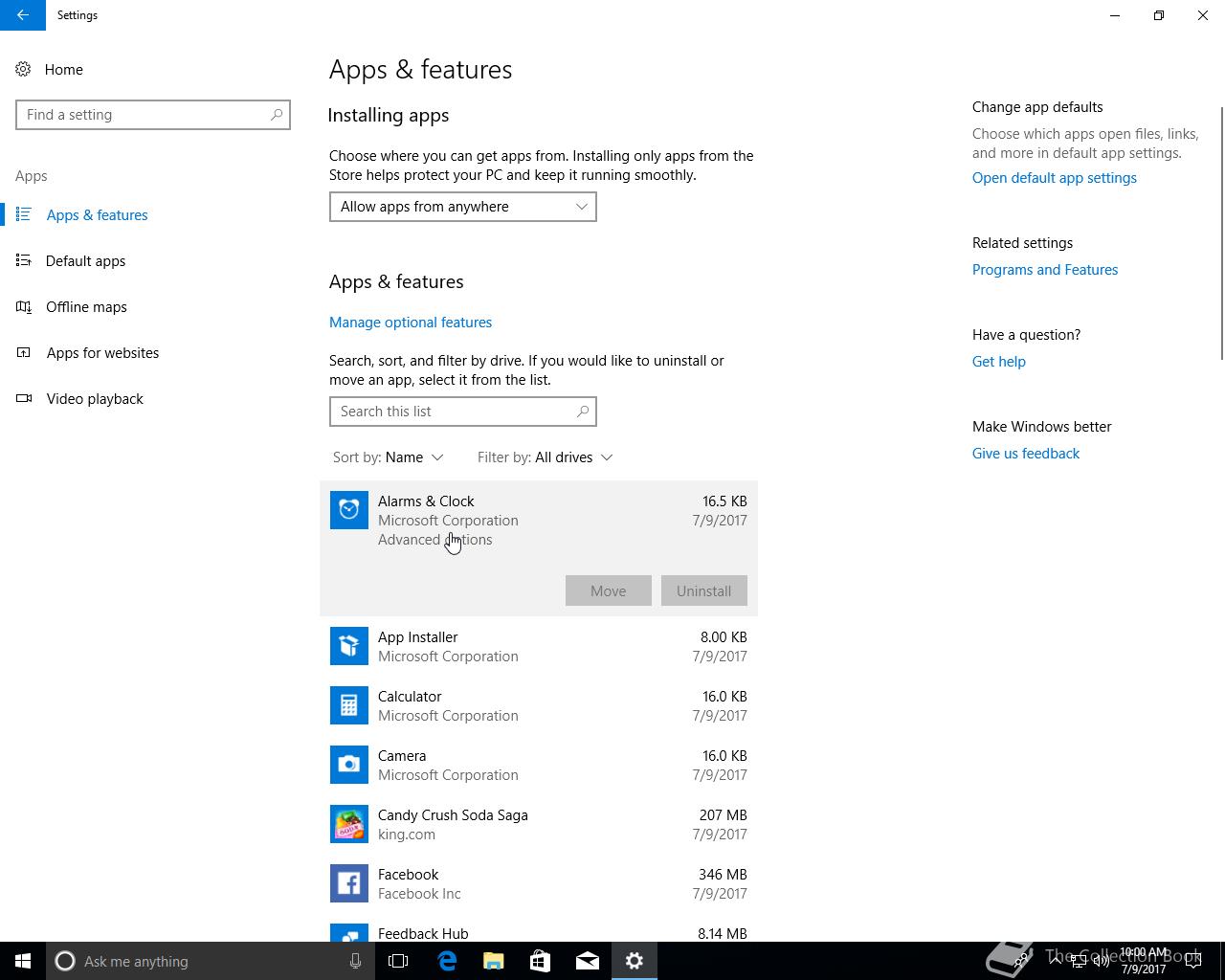
Task: Click the Calculator app icon
Action: click(349, 705)
